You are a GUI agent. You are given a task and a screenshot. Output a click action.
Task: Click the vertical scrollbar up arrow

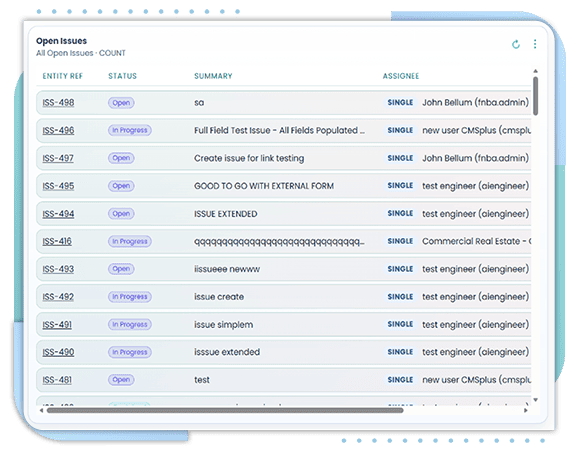(x=535, y=71)
